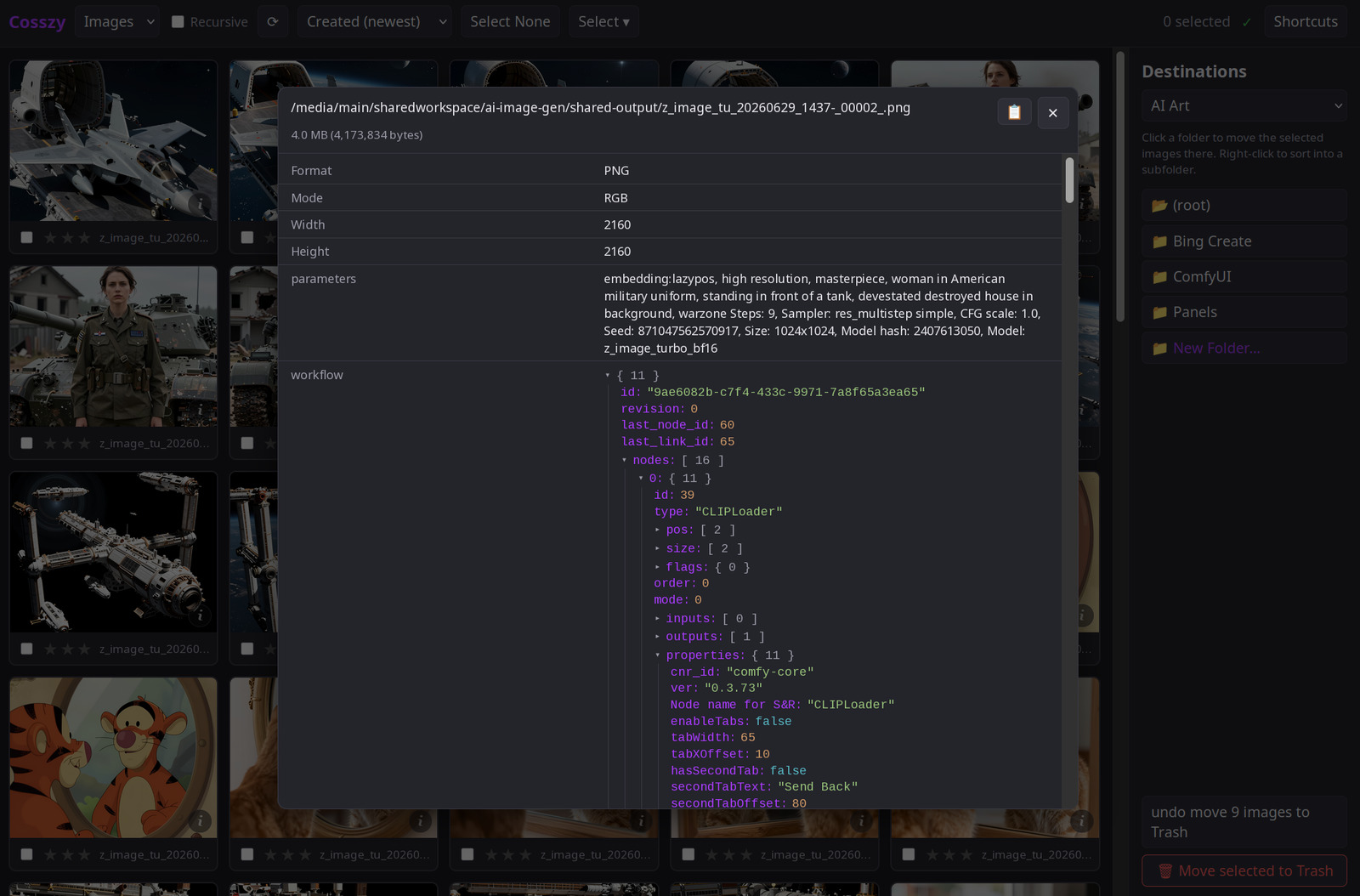Select checkbox of the soldier woman image

[27, 443]
